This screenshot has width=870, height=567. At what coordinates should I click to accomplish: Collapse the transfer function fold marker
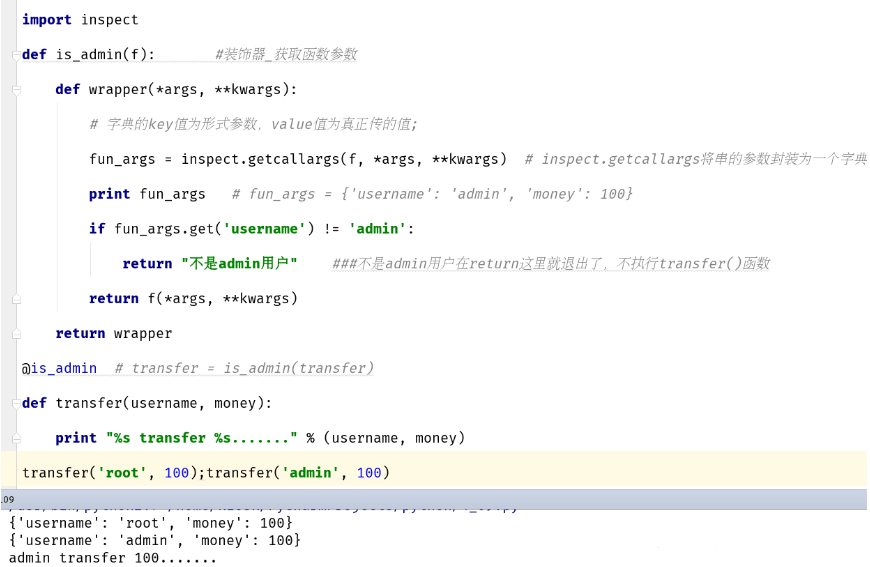pyautogui.click(x=16, y=403)
